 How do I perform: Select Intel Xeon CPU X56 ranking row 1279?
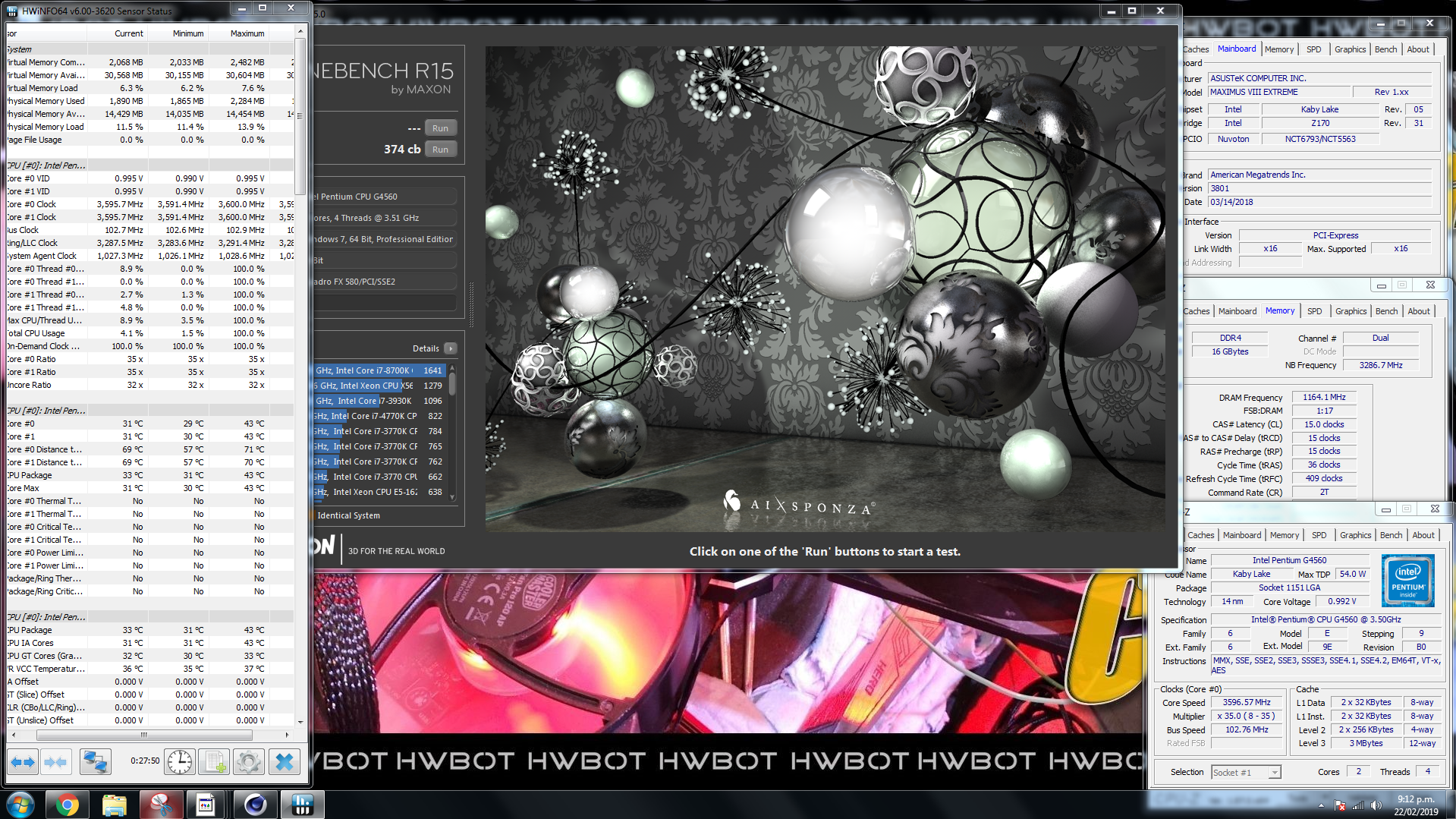[379, 386]
